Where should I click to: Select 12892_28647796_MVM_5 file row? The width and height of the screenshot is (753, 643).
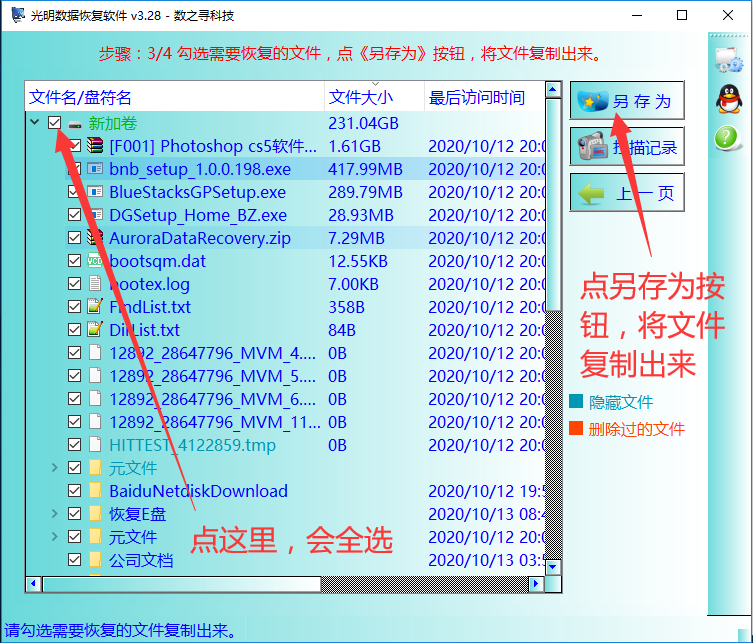click(305, 376)
